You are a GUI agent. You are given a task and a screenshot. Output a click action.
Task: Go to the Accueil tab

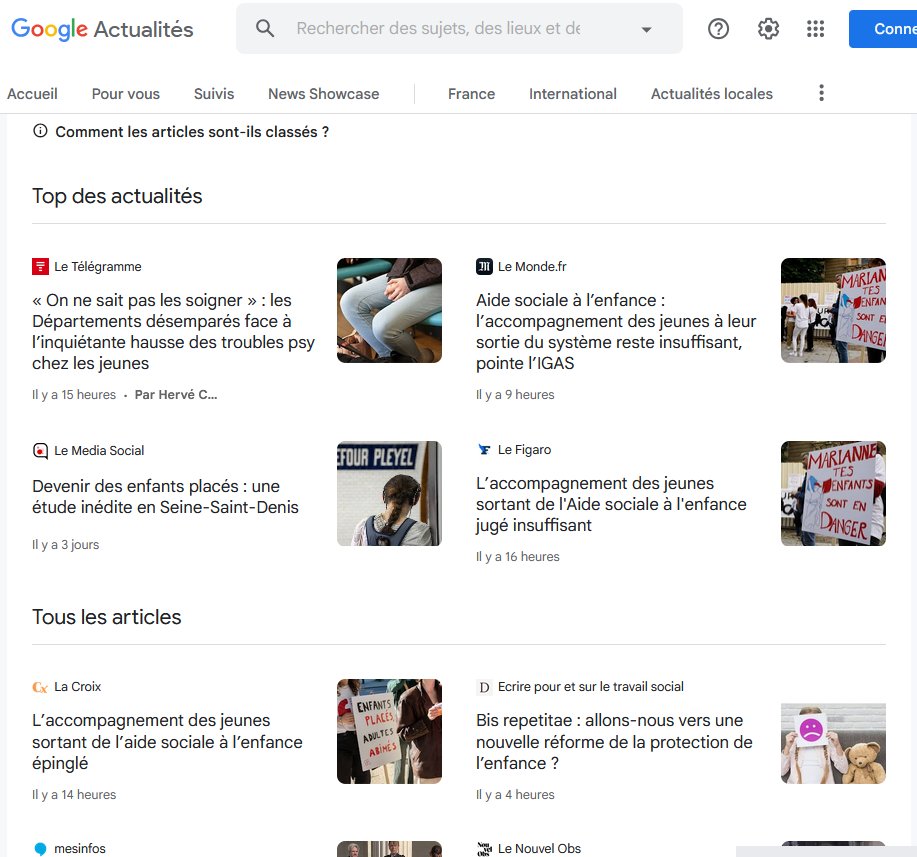(32, 94)
